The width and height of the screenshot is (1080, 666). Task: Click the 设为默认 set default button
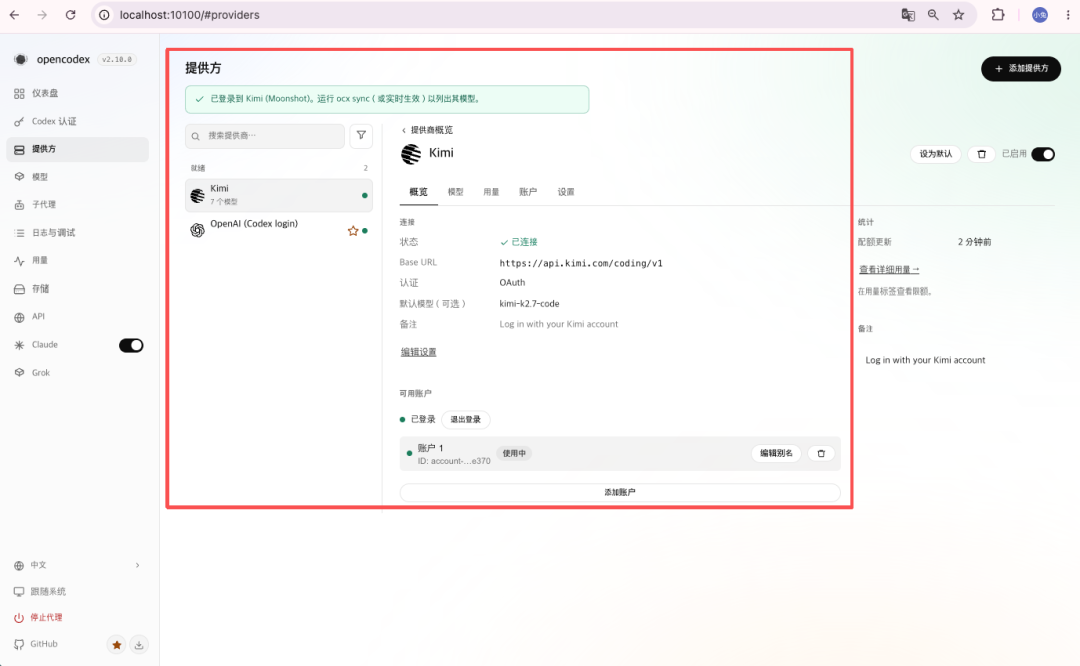[935, 154]
